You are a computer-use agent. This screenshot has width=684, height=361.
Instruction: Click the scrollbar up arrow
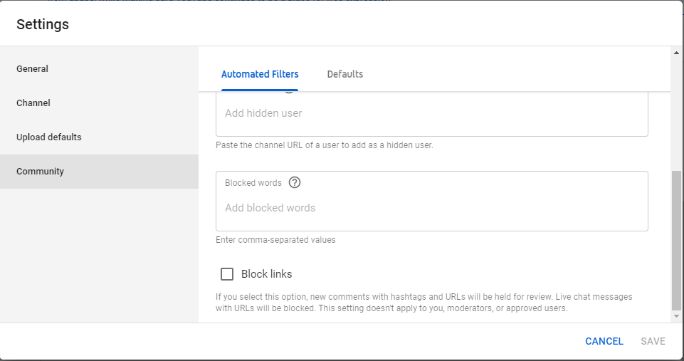677,53
